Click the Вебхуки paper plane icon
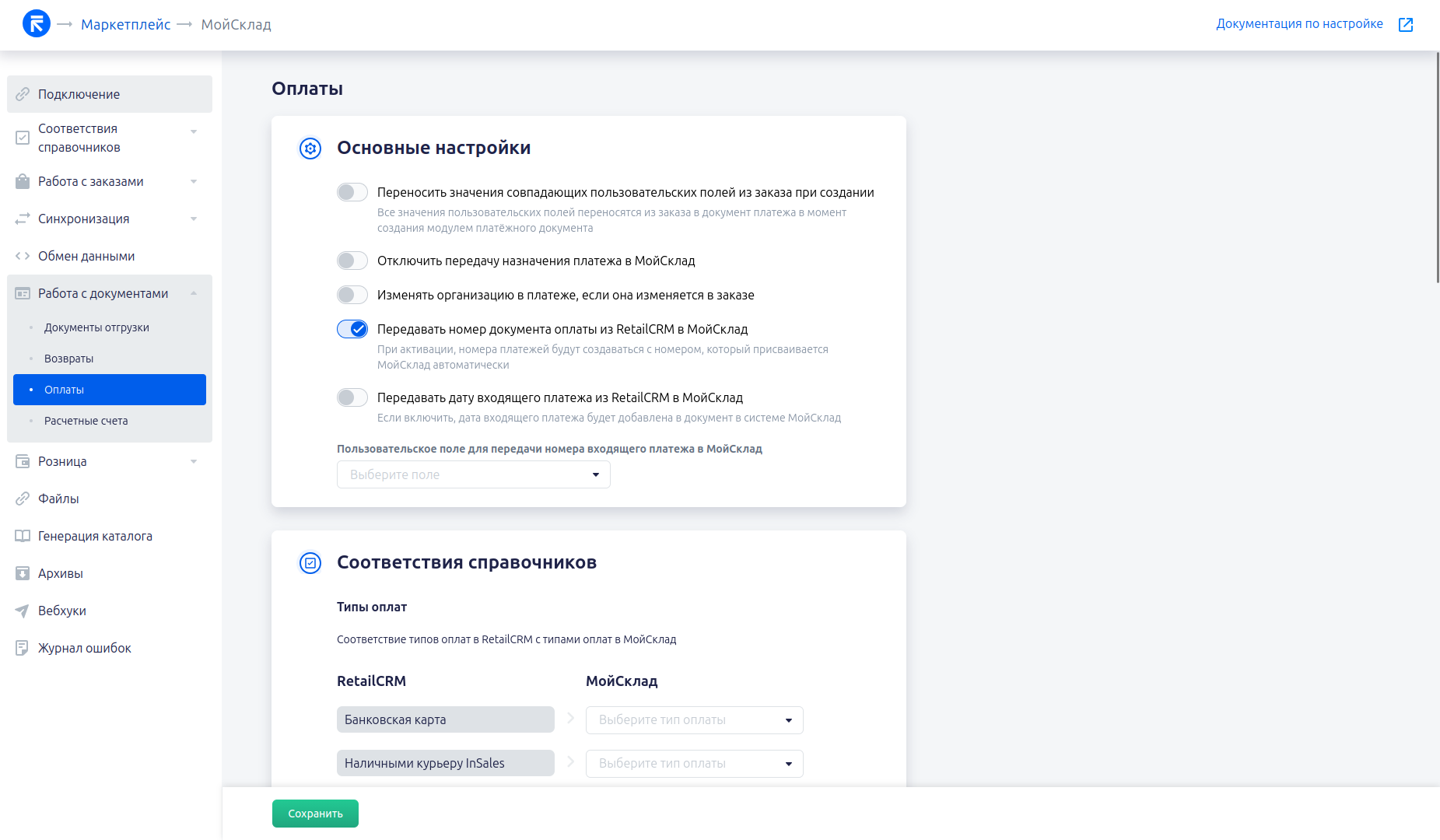This screenshot has height=840, width=1440. click(x=23, y=611)
